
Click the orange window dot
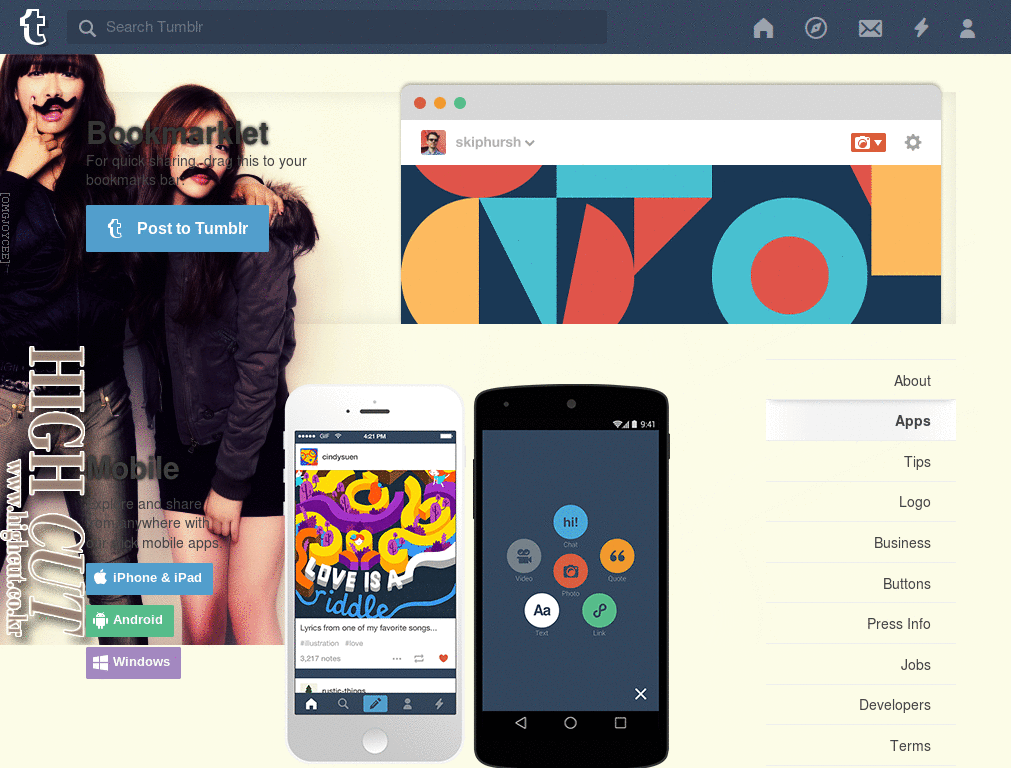click(440, 103)
